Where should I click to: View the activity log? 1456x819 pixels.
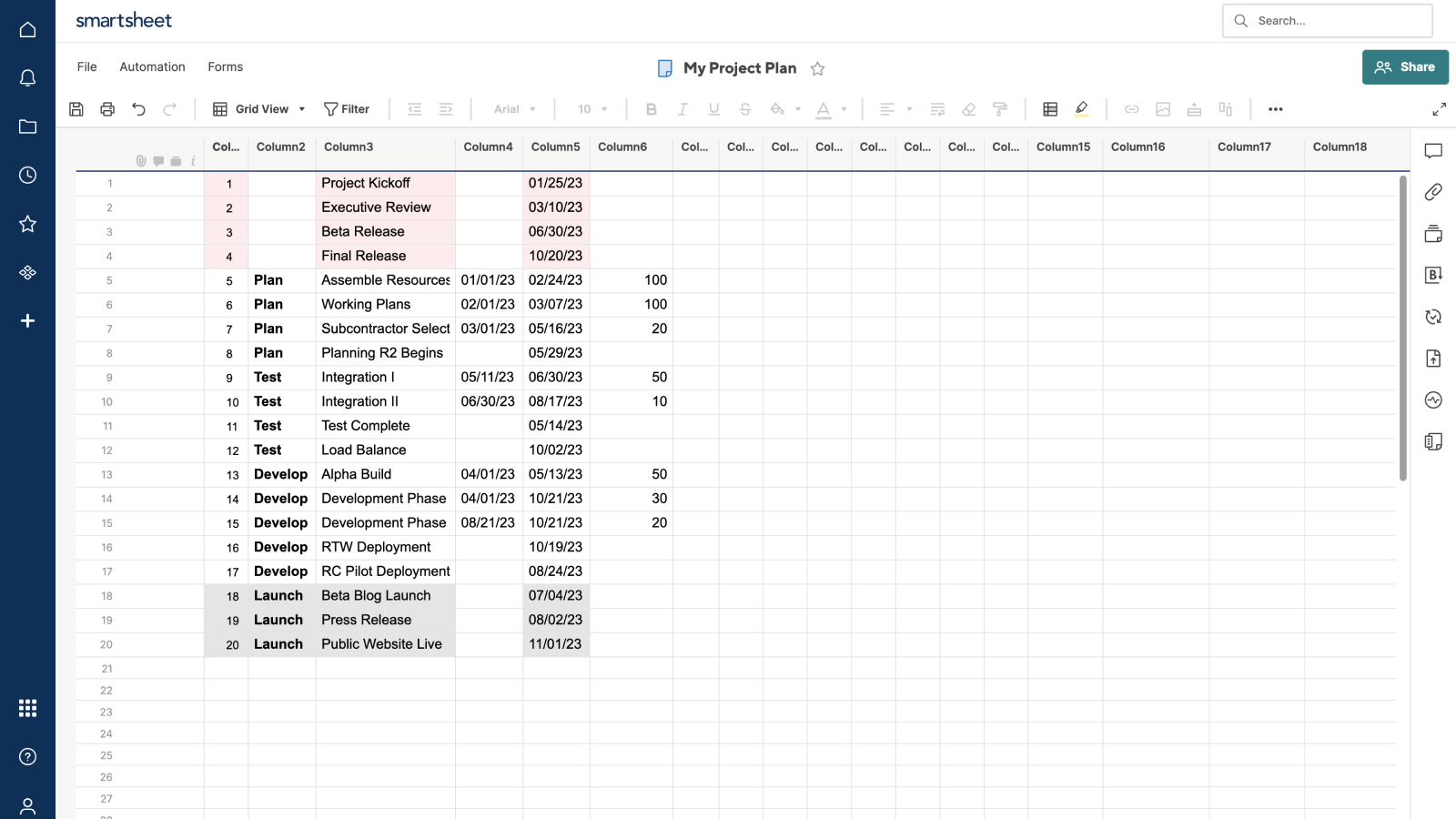tap(1433, 399)
